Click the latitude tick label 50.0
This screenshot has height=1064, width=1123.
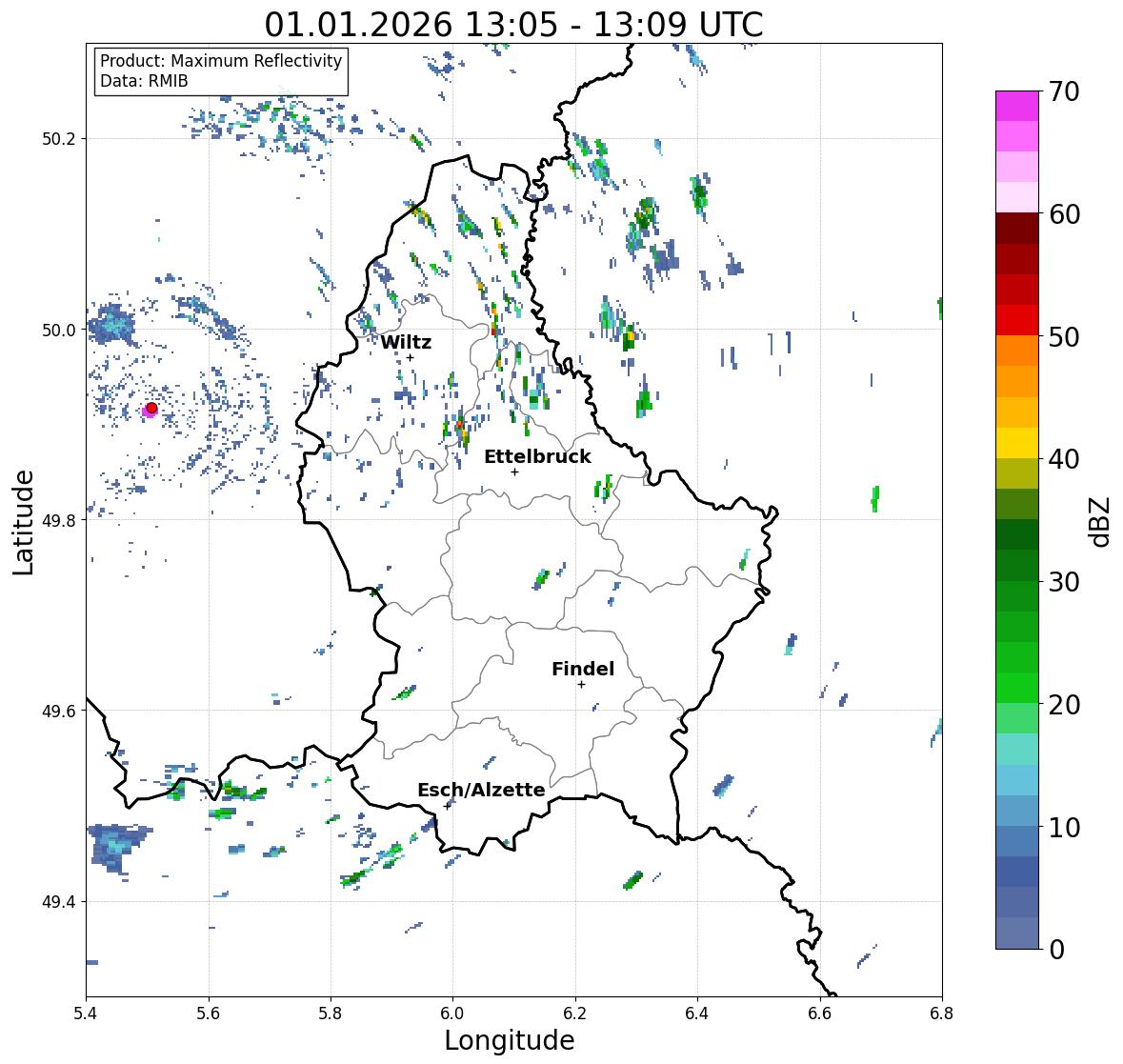coord(58,330)
